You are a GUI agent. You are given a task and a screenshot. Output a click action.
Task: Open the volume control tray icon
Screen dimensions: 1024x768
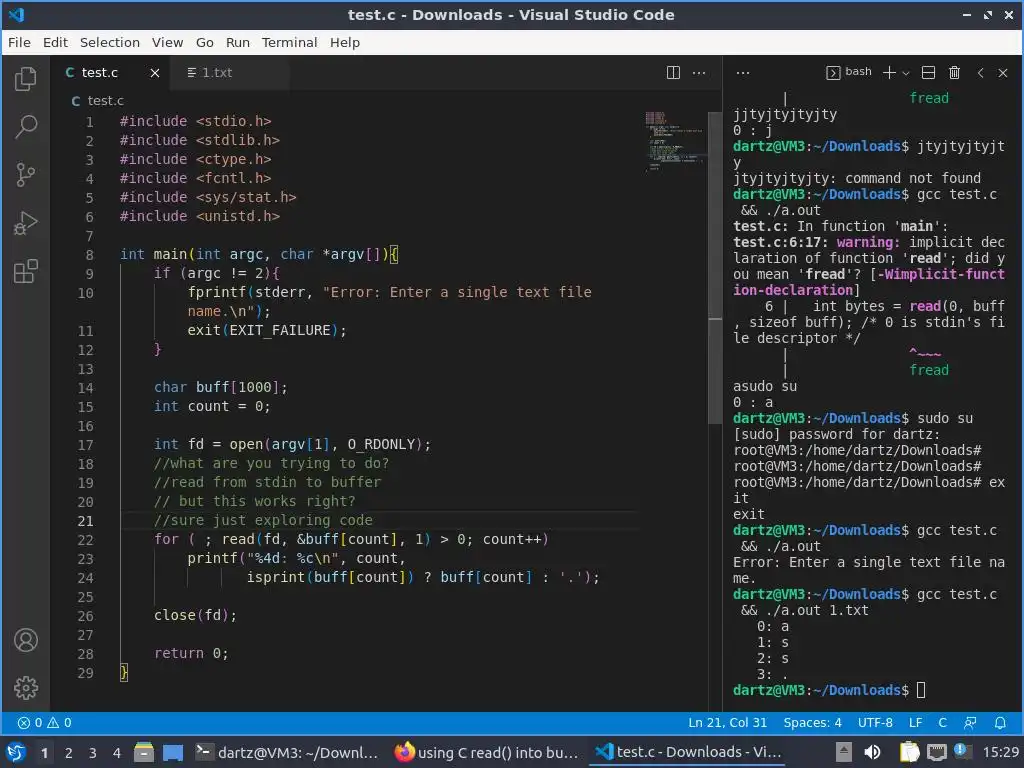click(x=872, y=752)
